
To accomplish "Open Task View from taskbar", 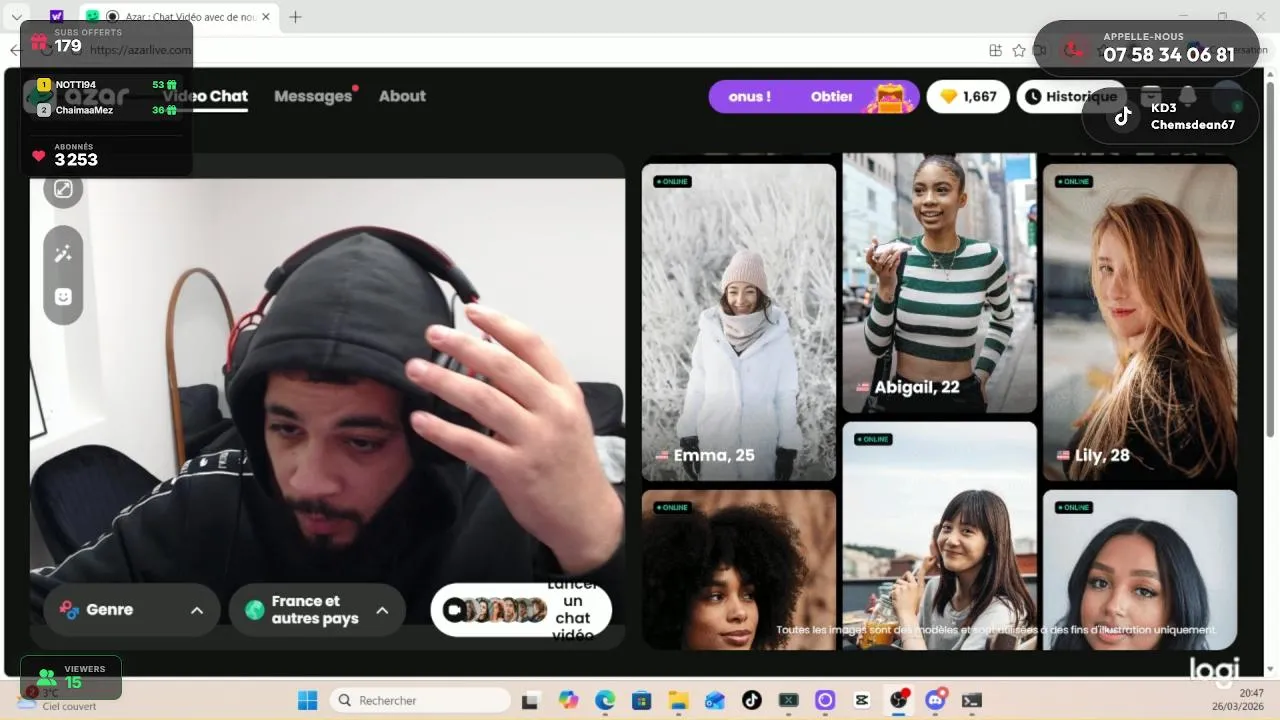I will (531, 700).
